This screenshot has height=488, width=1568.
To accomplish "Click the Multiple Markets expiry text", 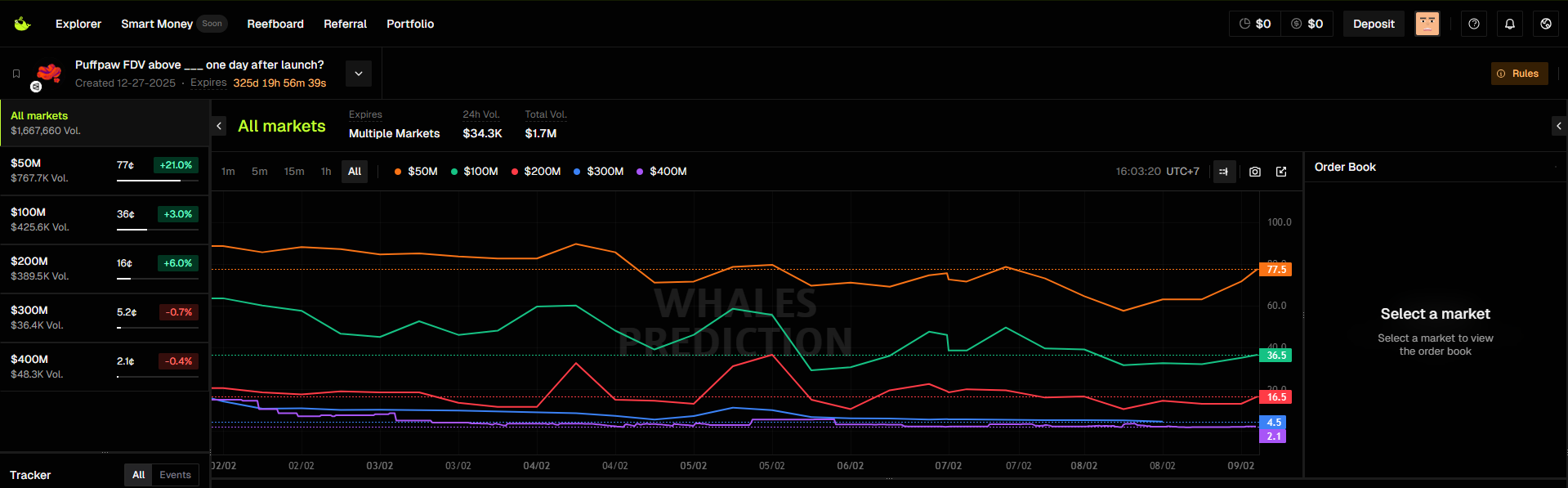I will pos(394,133).
